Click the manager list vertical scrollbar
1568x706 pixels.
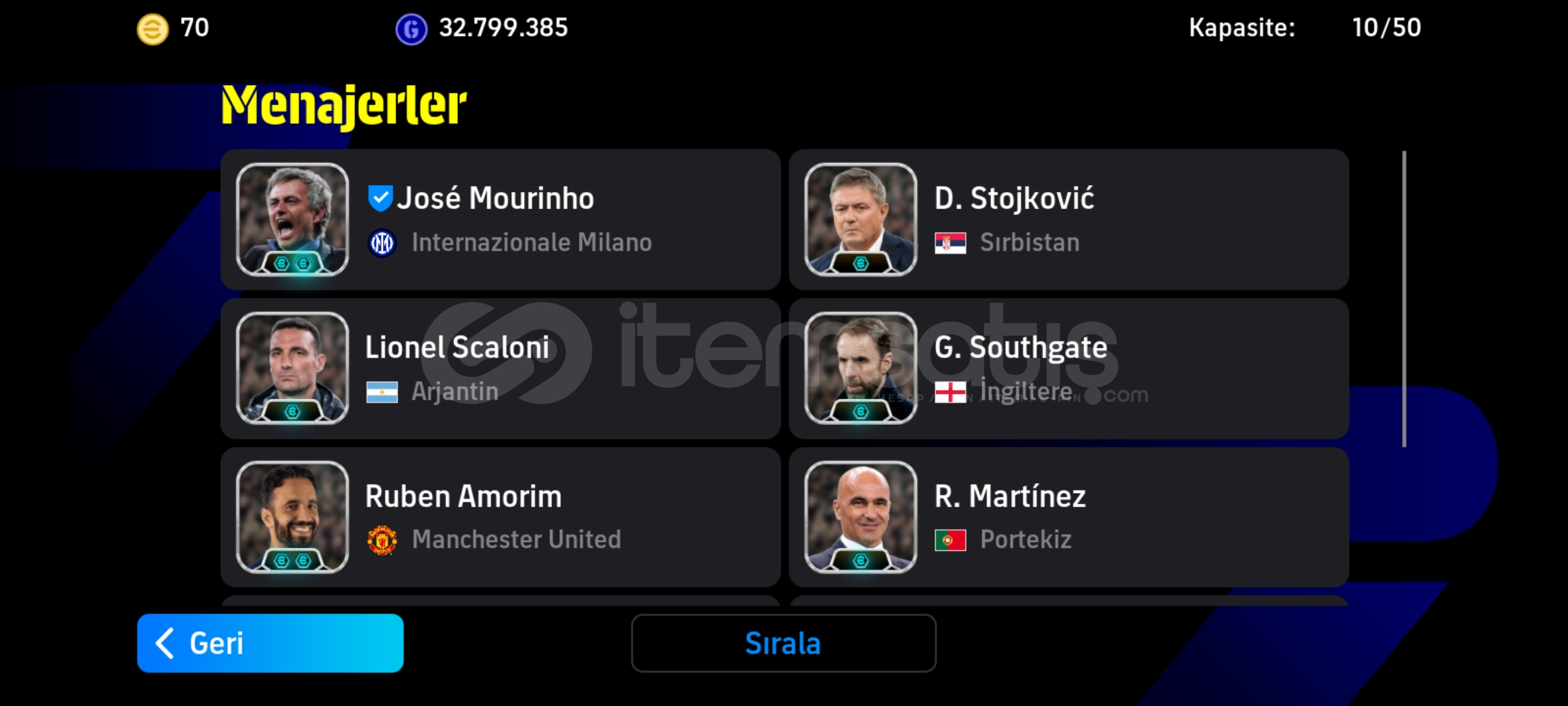tap(1404, 299)
